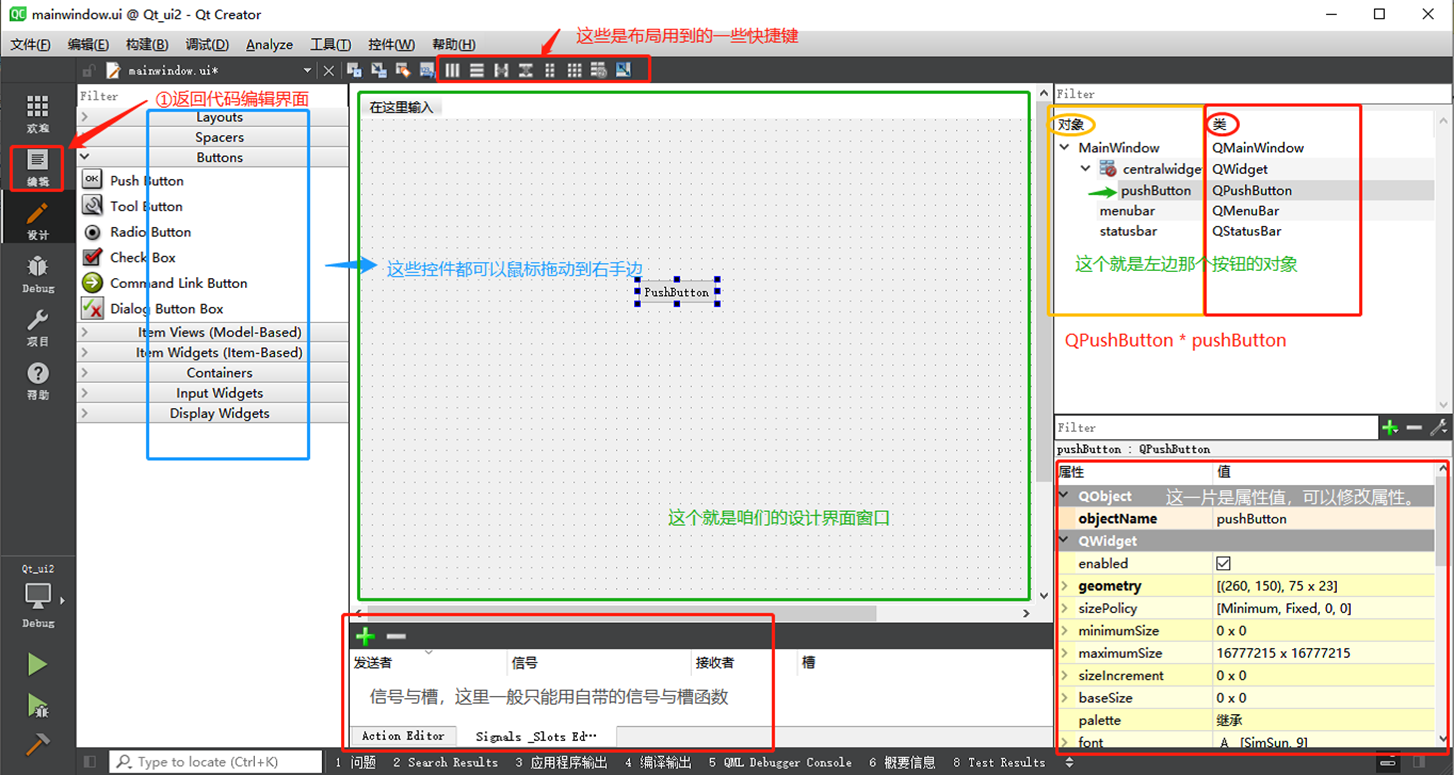Open the 编辑(E) menu
This screenshot has width=1454, height=775.
point(88,44)
